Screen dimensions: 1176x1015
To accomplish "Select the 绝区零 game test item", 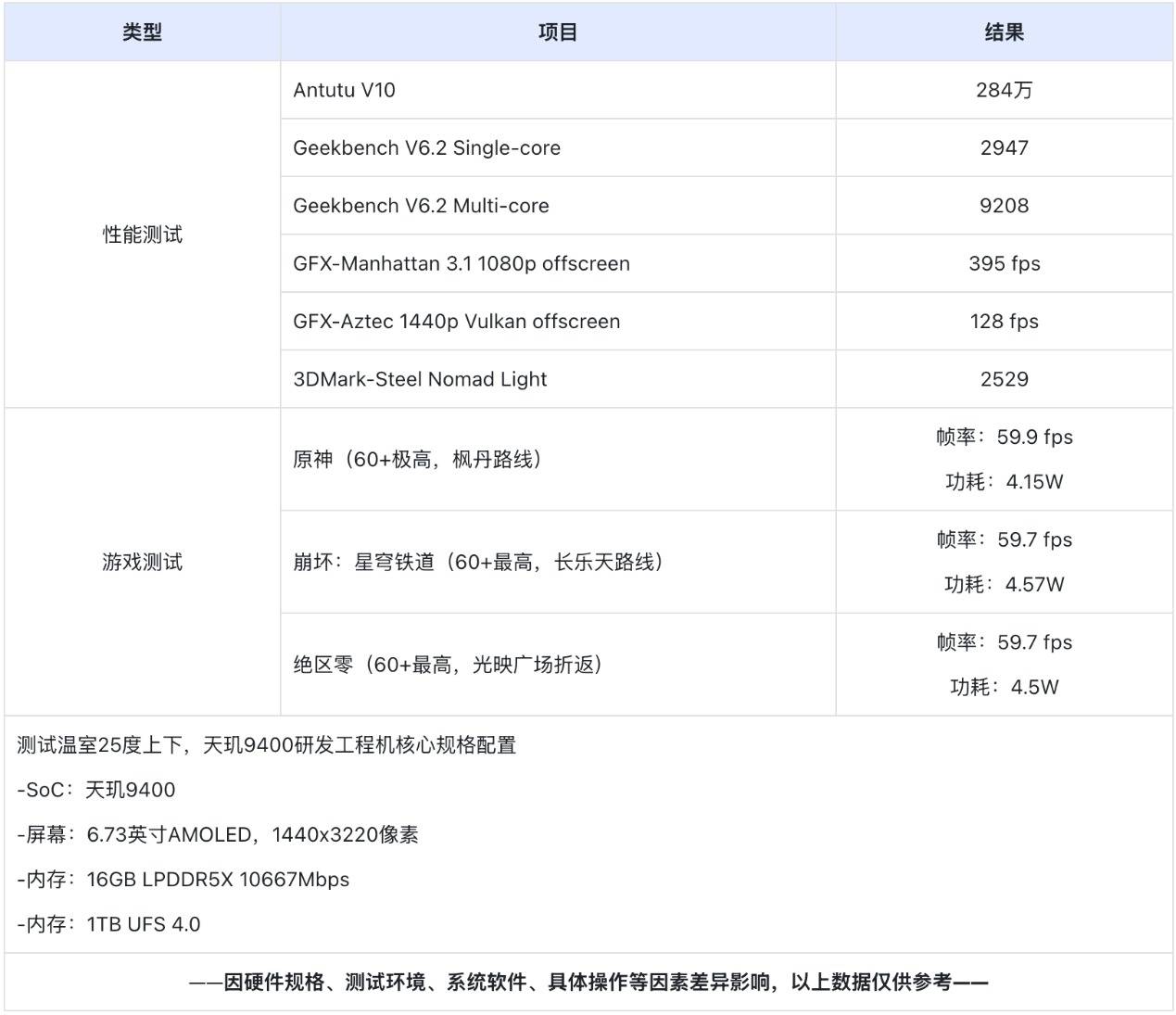I will coord(448,665).
